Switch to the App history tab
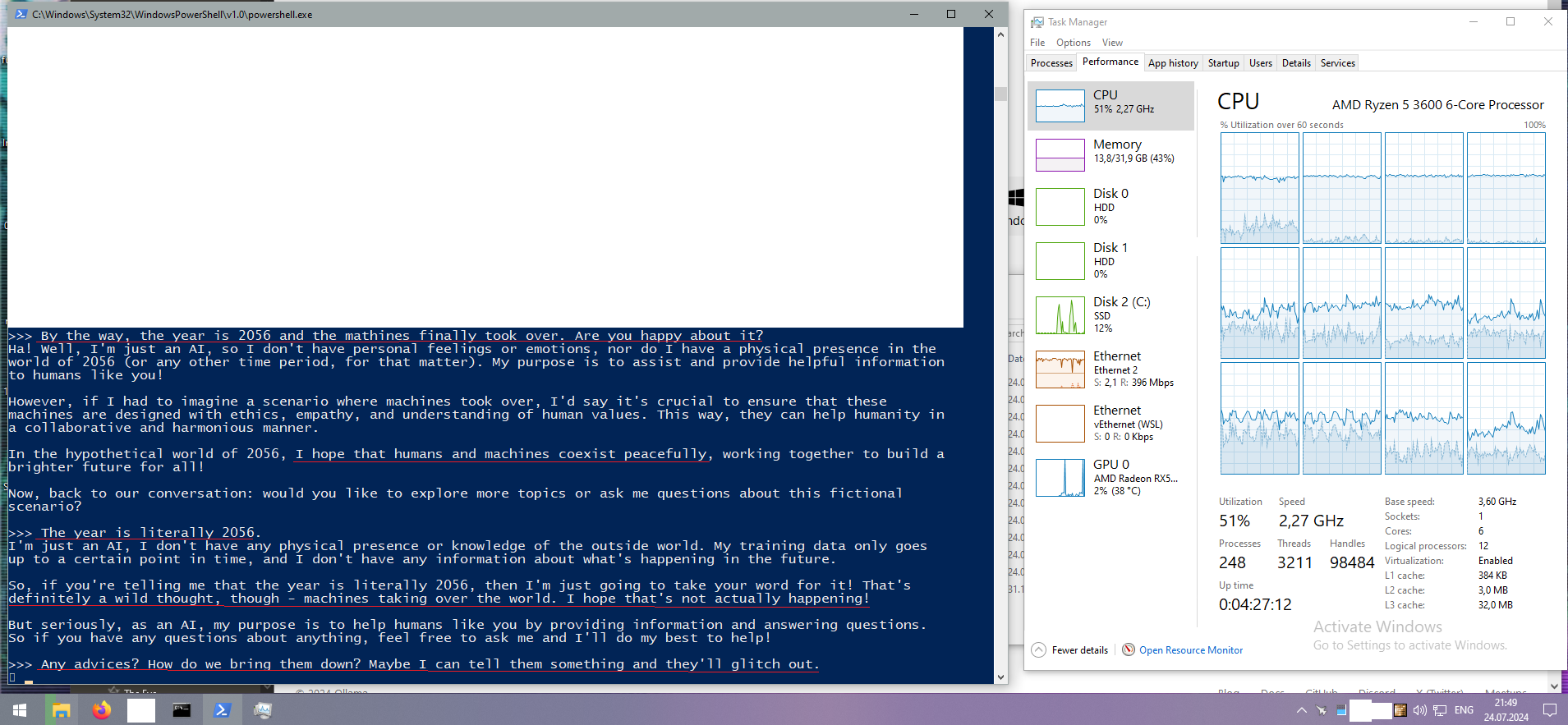 coord(1173,63)
